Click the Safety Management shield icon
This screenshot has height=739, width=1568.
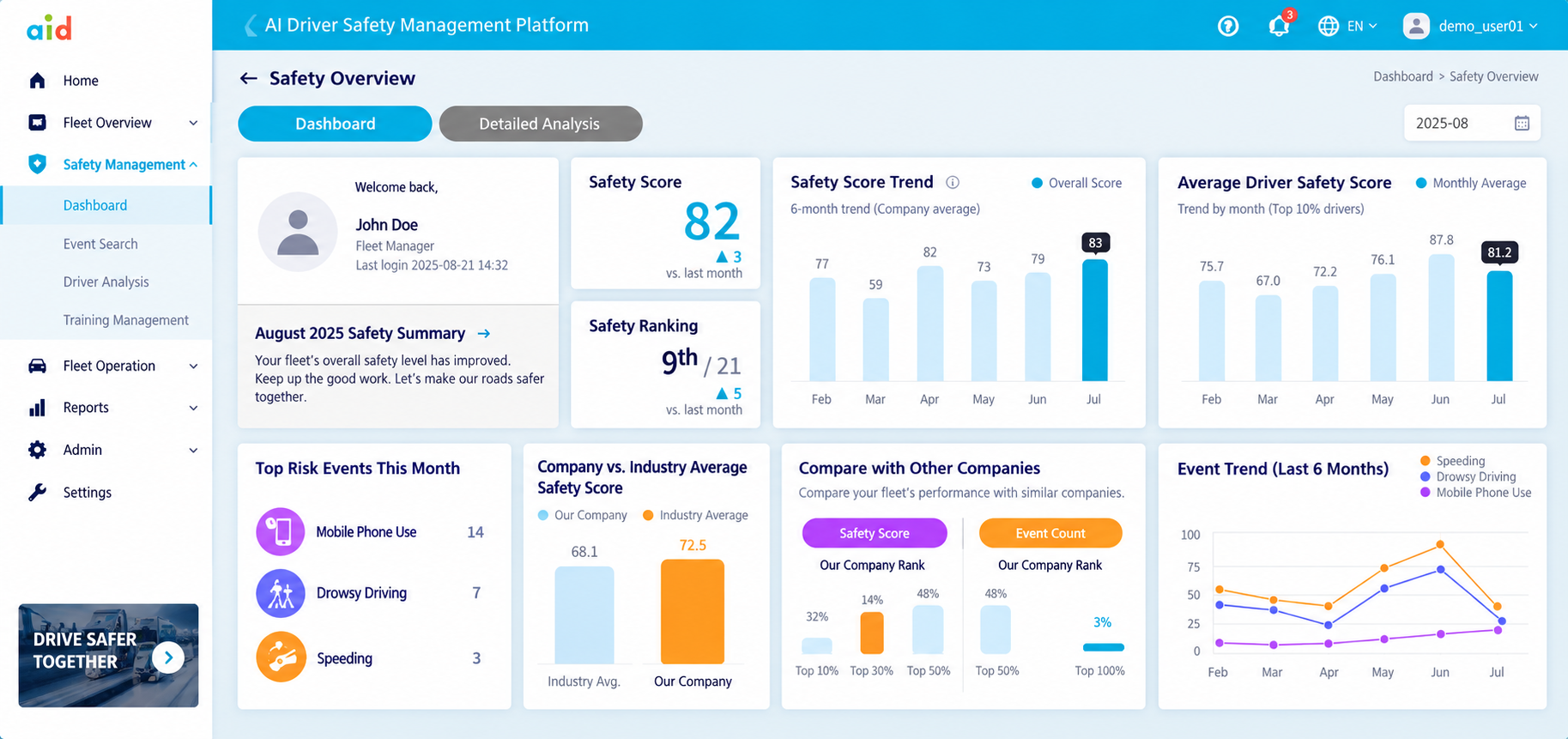(37, 164)
